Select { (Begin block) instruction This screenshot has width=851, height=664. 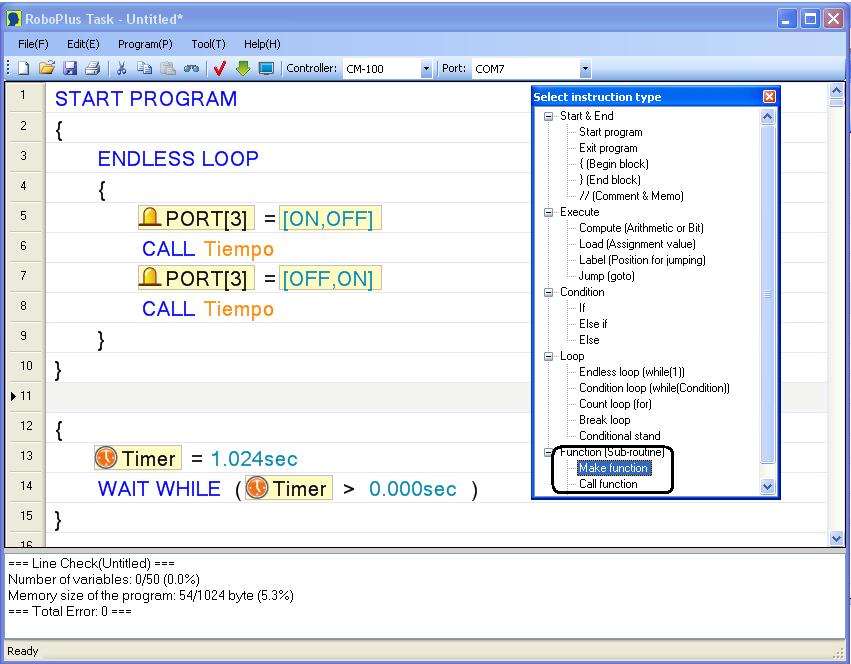[x=614, y=164]
